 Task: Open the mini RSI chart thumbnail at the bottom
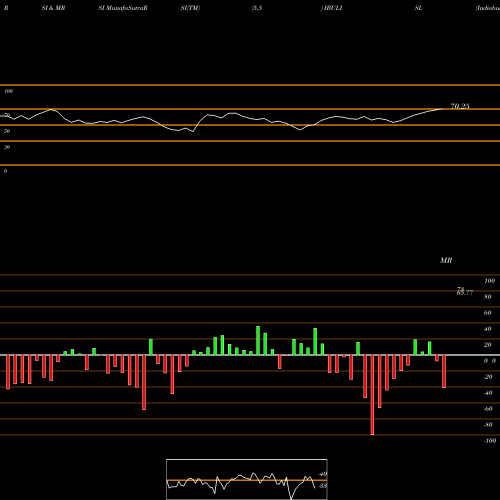tap(246, 479)
